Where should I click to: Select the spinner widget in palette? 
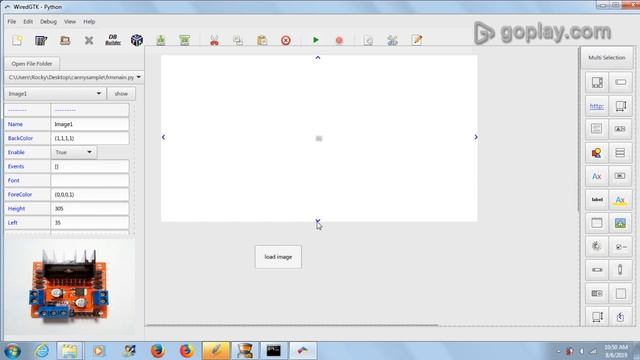[597, 246]
